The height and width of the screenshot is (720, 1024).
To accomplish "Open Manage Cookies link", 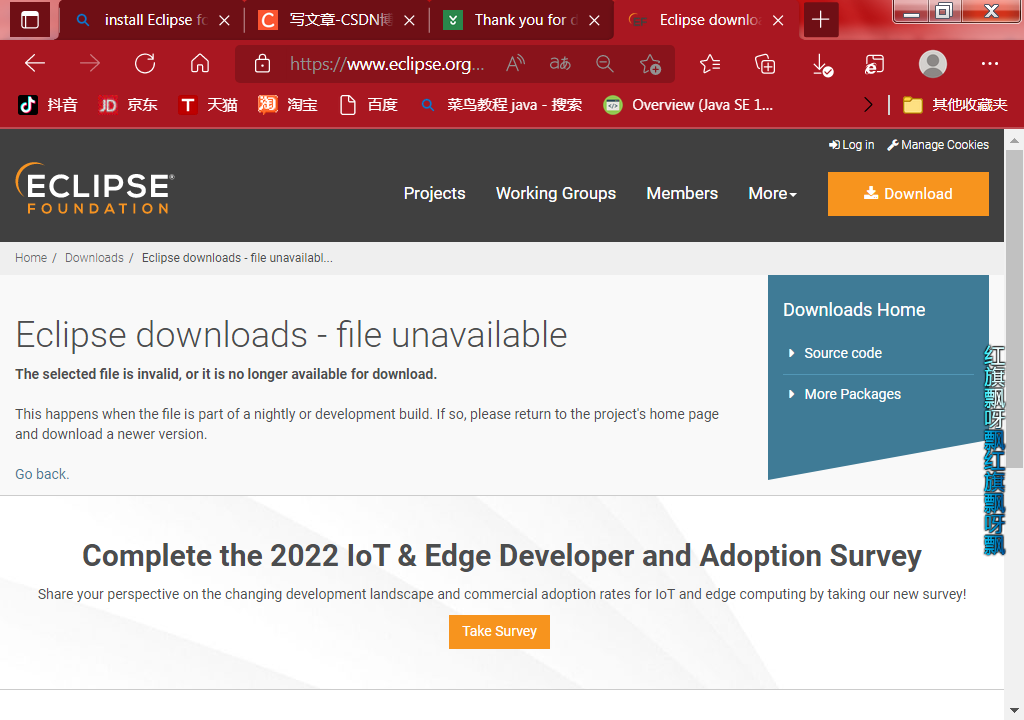I will (x=938, y=144).
